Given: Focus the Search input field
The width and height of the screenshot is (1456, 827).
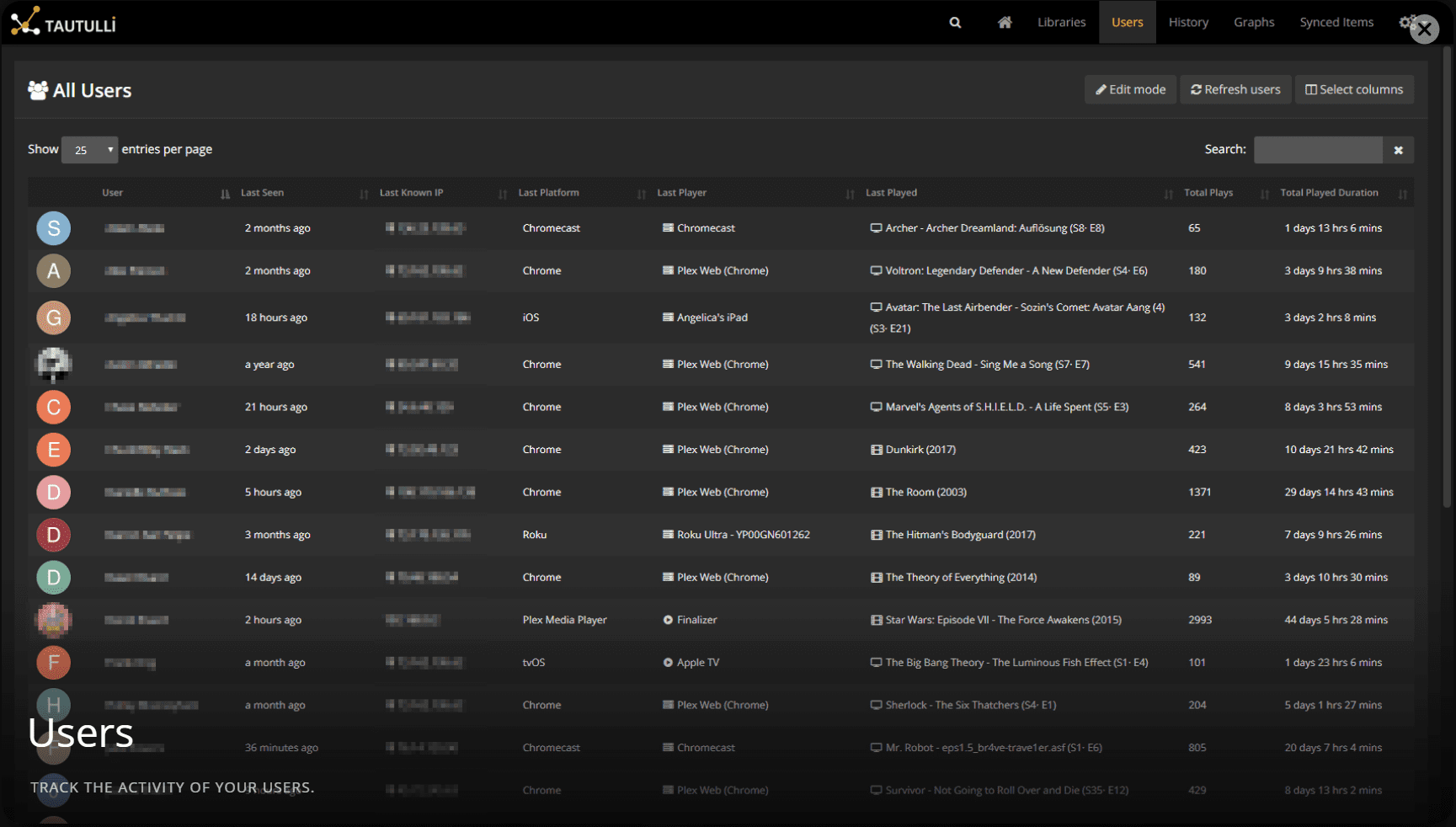Looking at the screenshot, I should 1318,150.
